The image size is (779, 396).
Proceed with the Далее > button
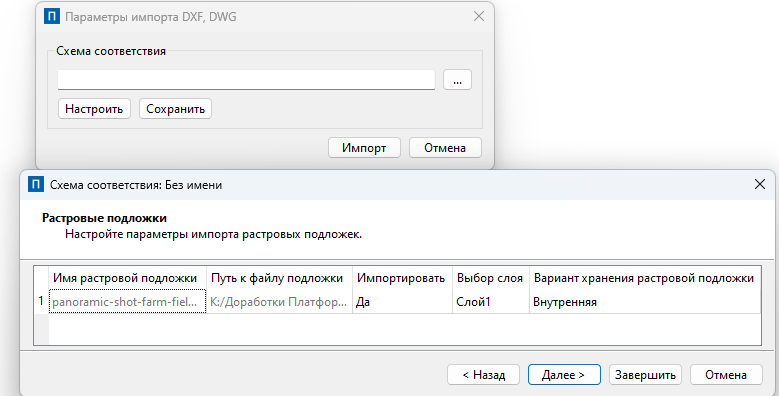tap(564, 375)
